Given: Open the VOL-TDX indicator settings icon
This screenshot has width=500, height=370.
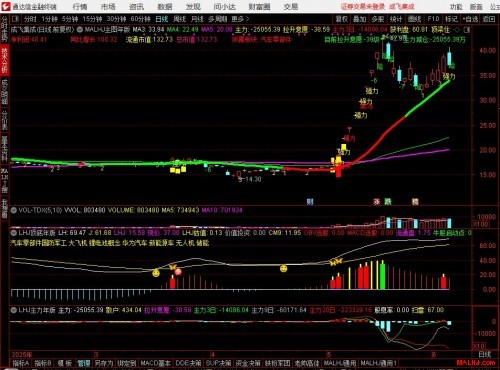Looking at the screenshot, I should pyautogui.click(x=14, y=210).
